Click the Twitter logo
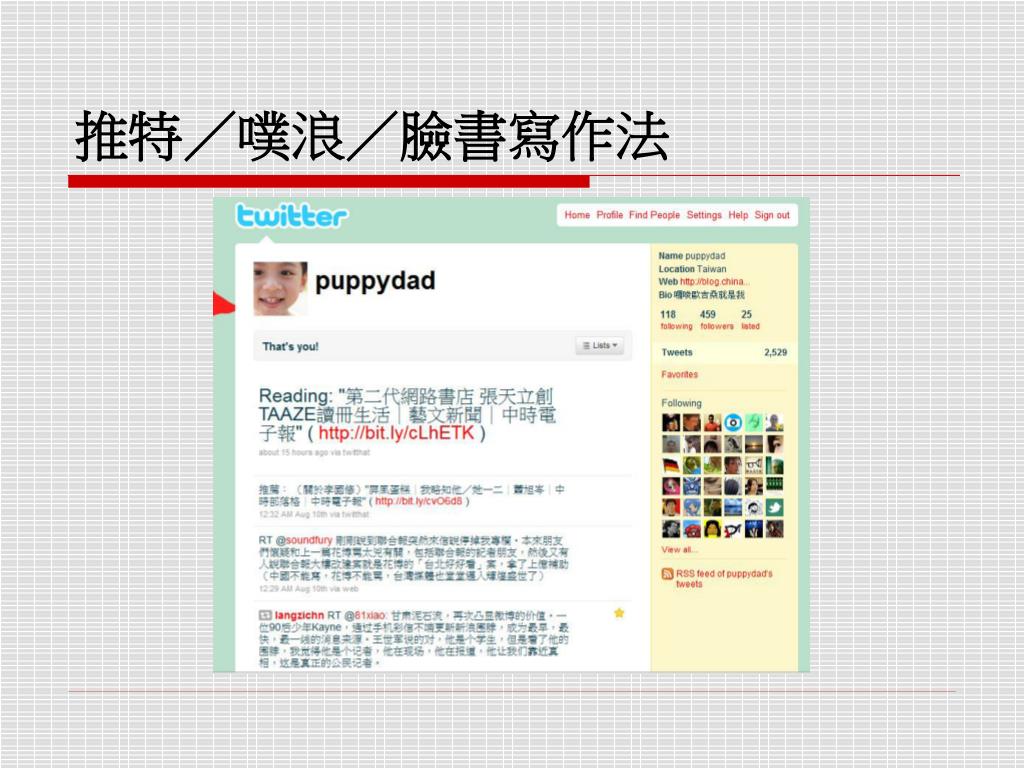This screenshot has width=1024, height=768. click(x=291, y=216)
